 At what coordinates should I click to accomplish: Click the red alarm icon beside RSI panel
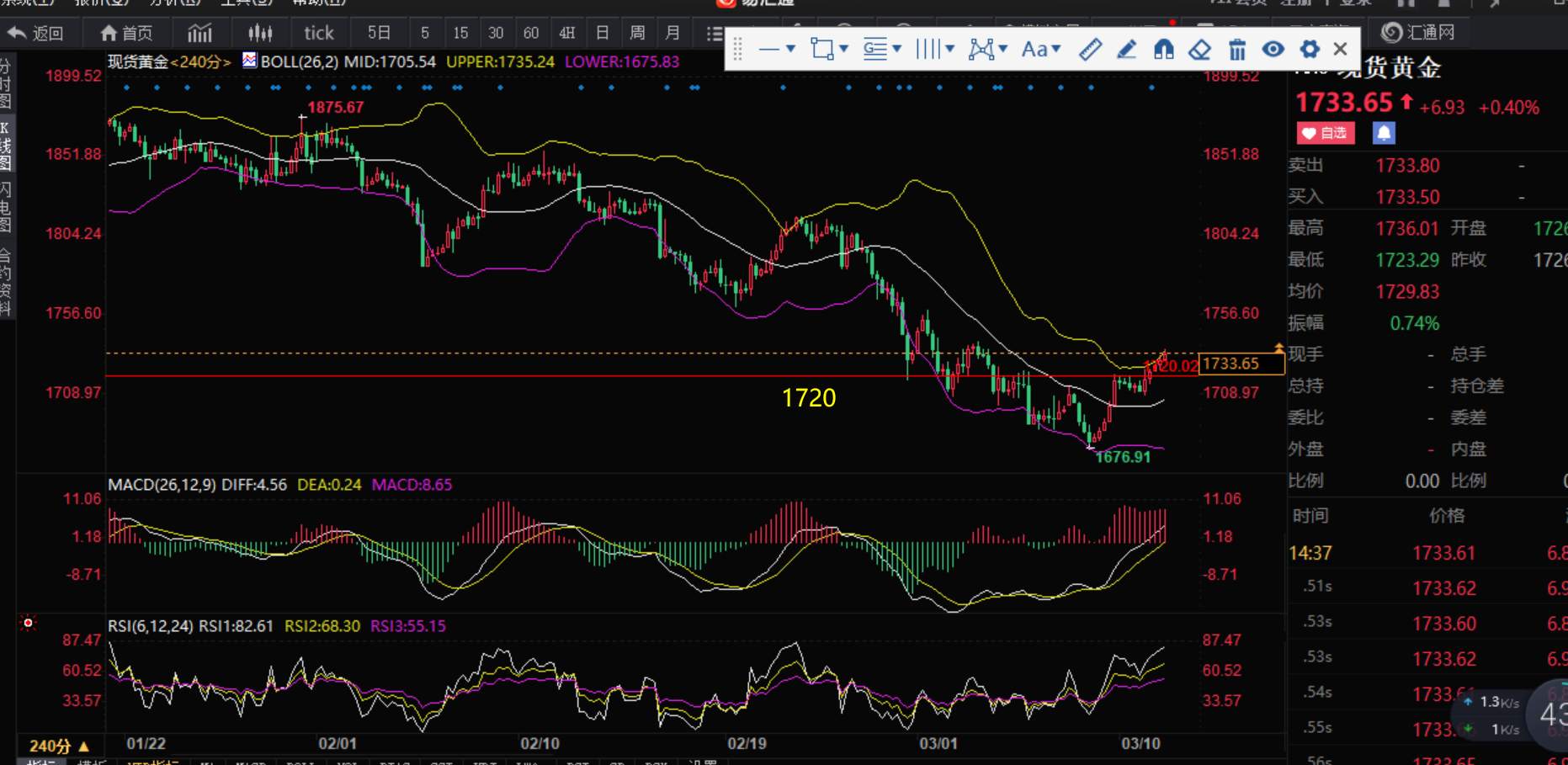click(28, 623)
